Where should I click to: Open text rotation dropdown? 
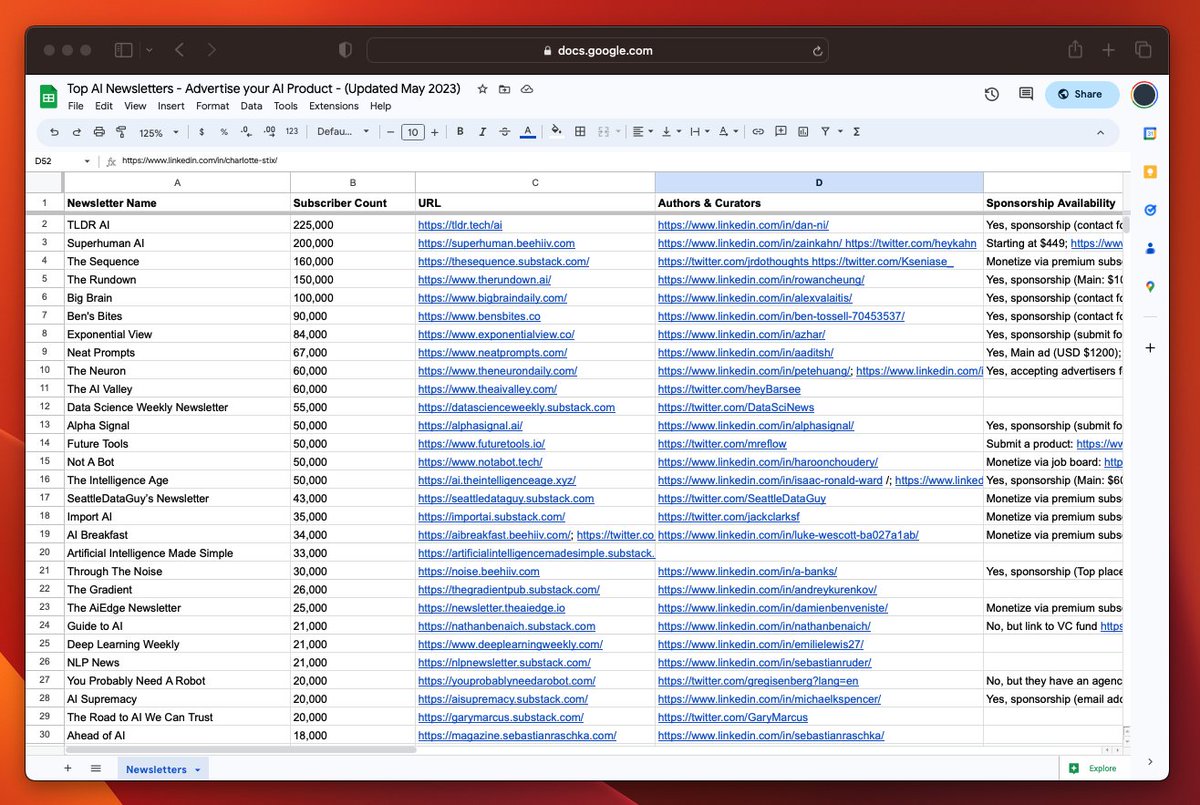[x=728, y=132]
